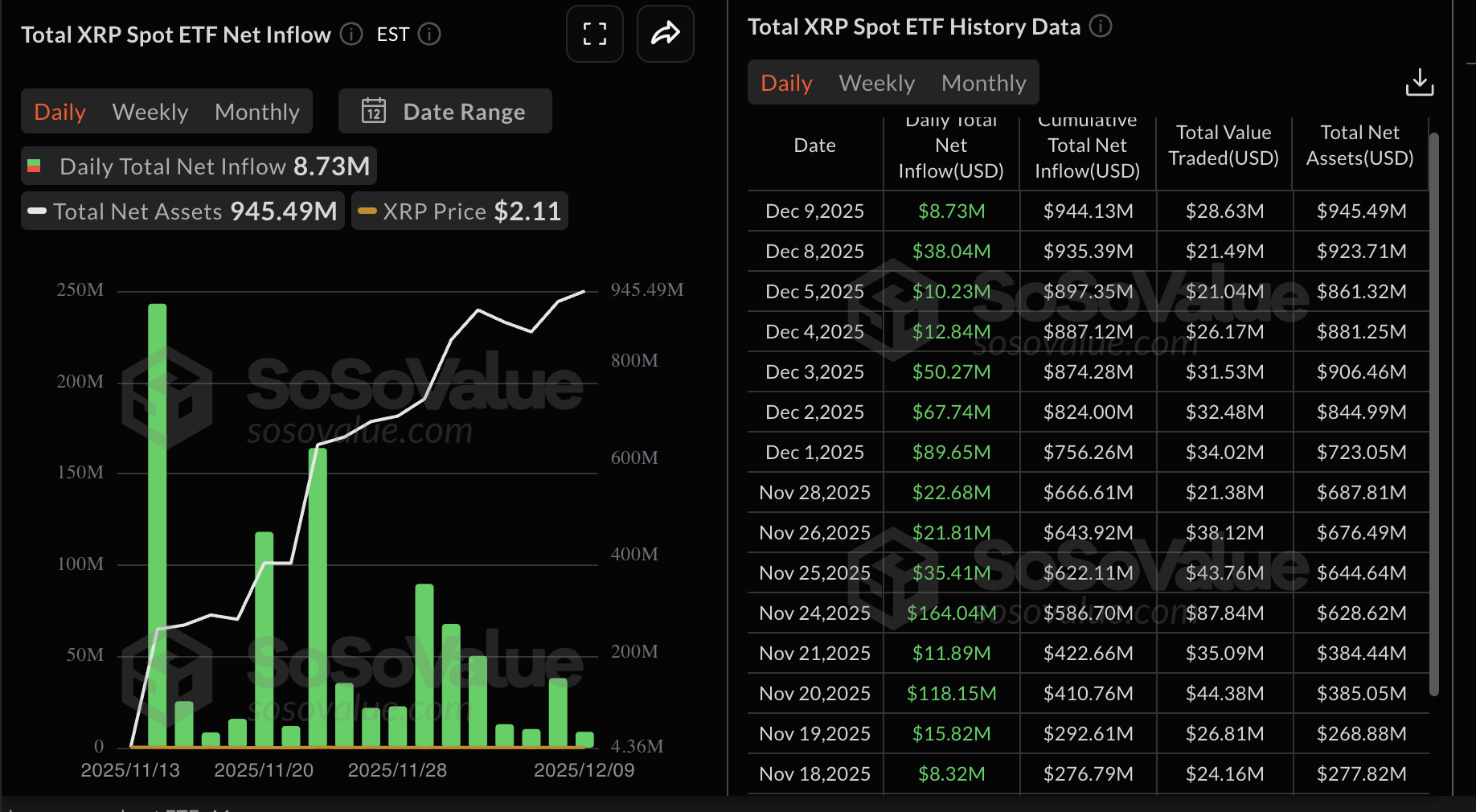Select the Daily tab on the history table
The height and width of the screenshot is (812, 1476).
pyautogui.click(x=785, y=82)
